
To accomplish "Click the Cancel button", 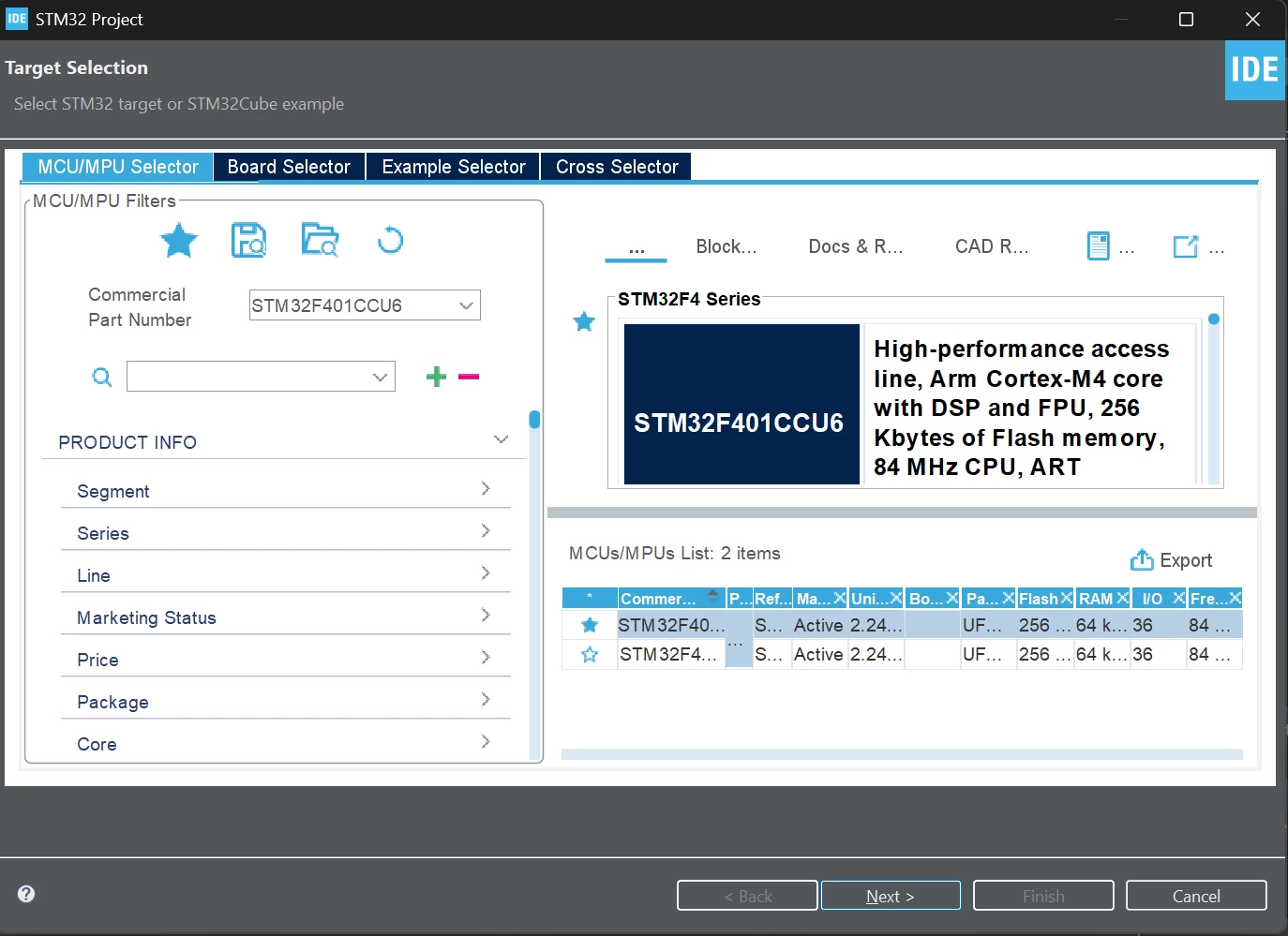I will point(1196,896).
